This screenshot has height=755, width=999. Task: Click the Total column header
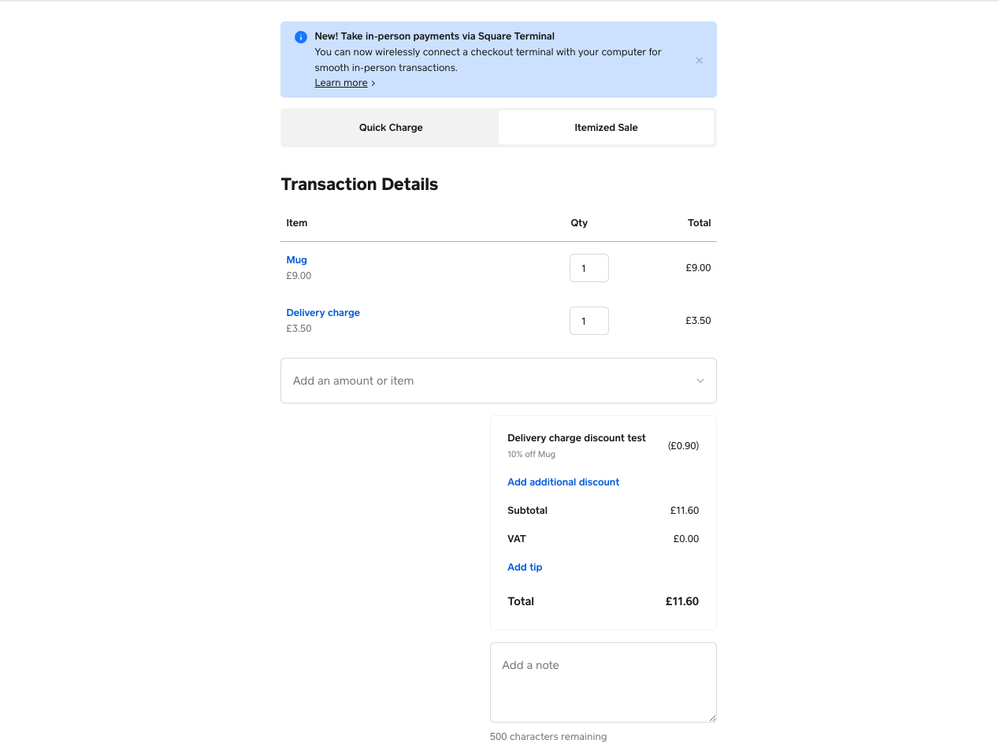[x=699, y=223]
